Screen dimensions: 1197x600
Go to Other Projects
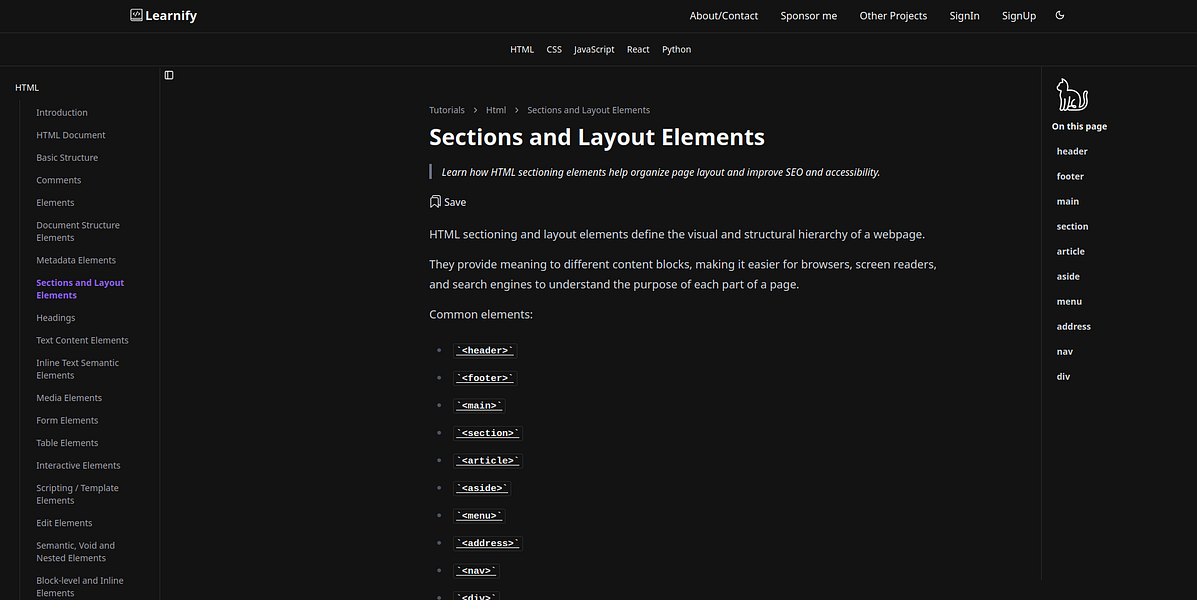893,16
